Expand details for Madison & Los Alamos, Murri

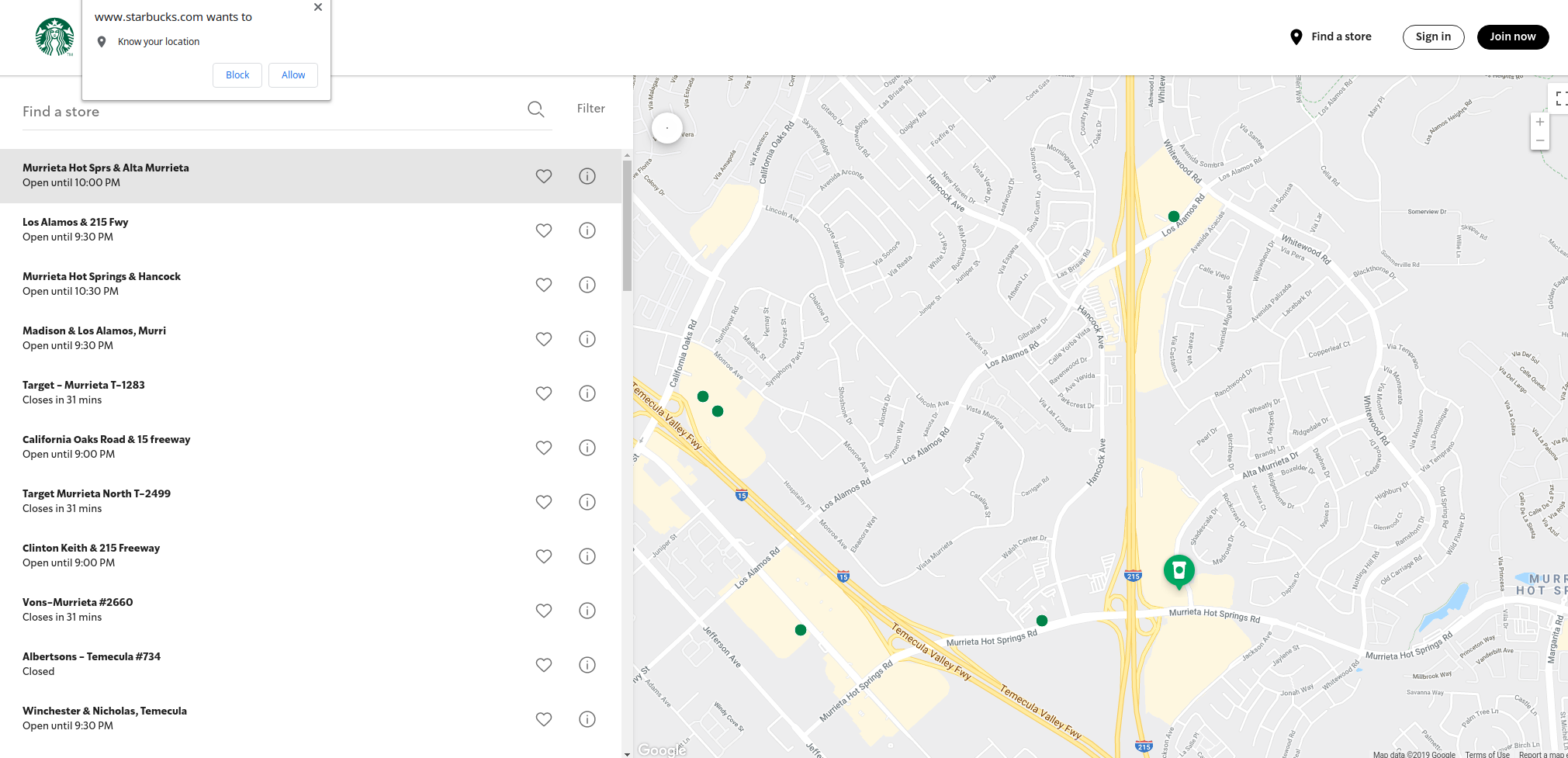(587, 339)
